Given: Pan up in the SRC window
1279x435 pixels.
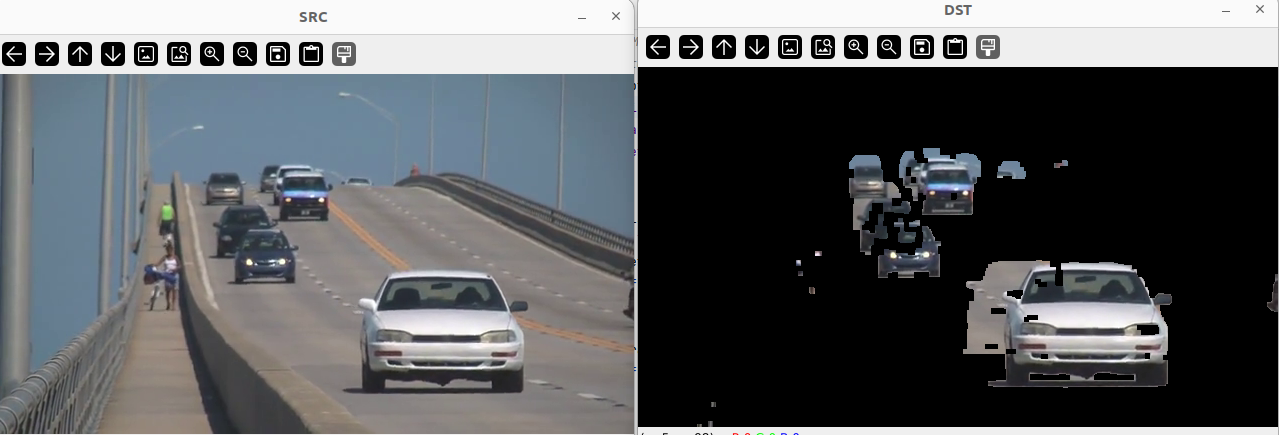Looking at the screenshot, I should coord(80,54).
